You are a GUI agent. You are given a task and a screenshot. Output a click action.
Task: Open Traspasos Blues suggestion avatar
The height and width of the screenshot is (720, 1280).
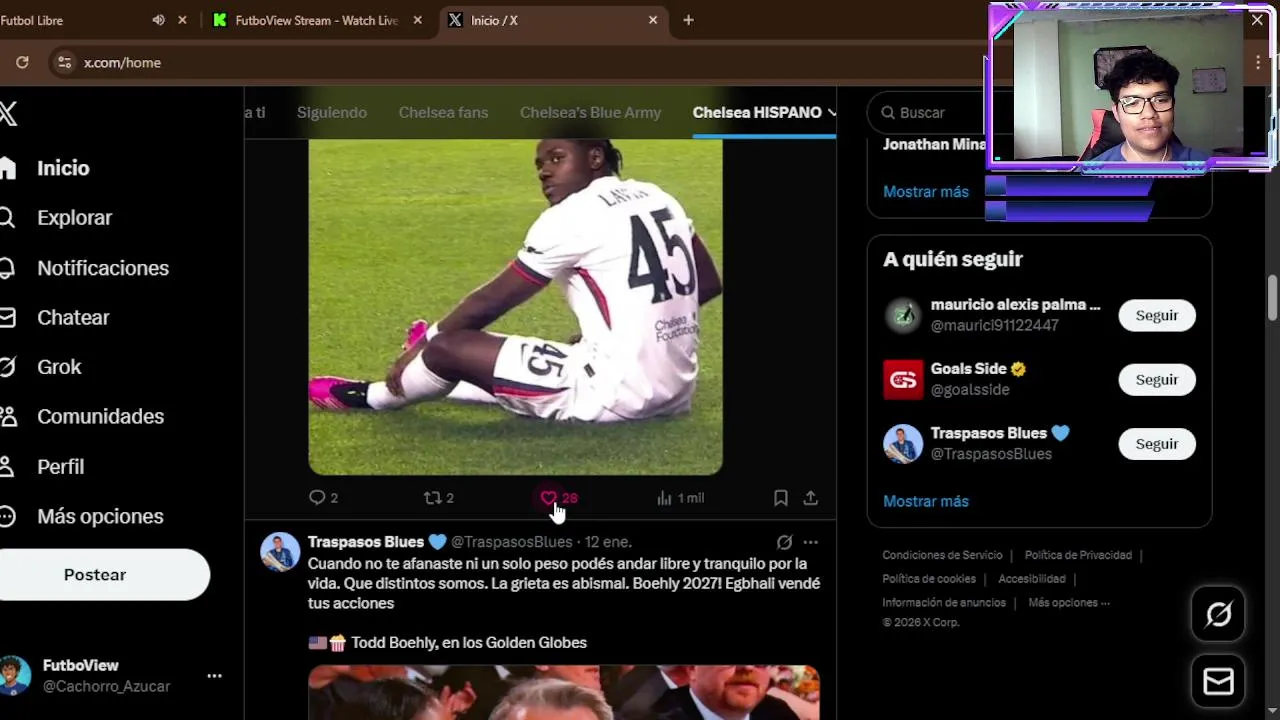(903, 444)
